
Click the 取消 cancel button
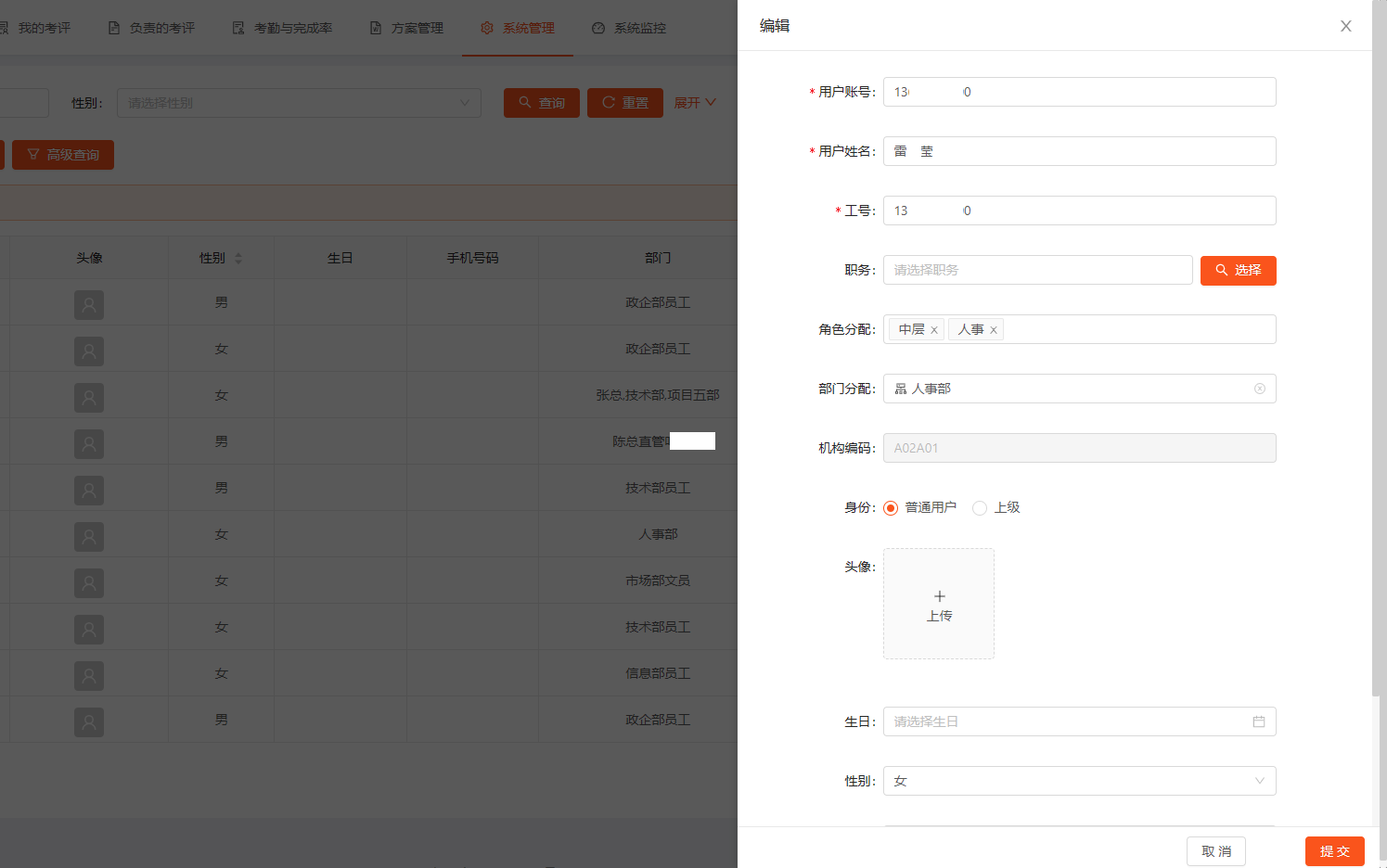(x=1215, y=851)
